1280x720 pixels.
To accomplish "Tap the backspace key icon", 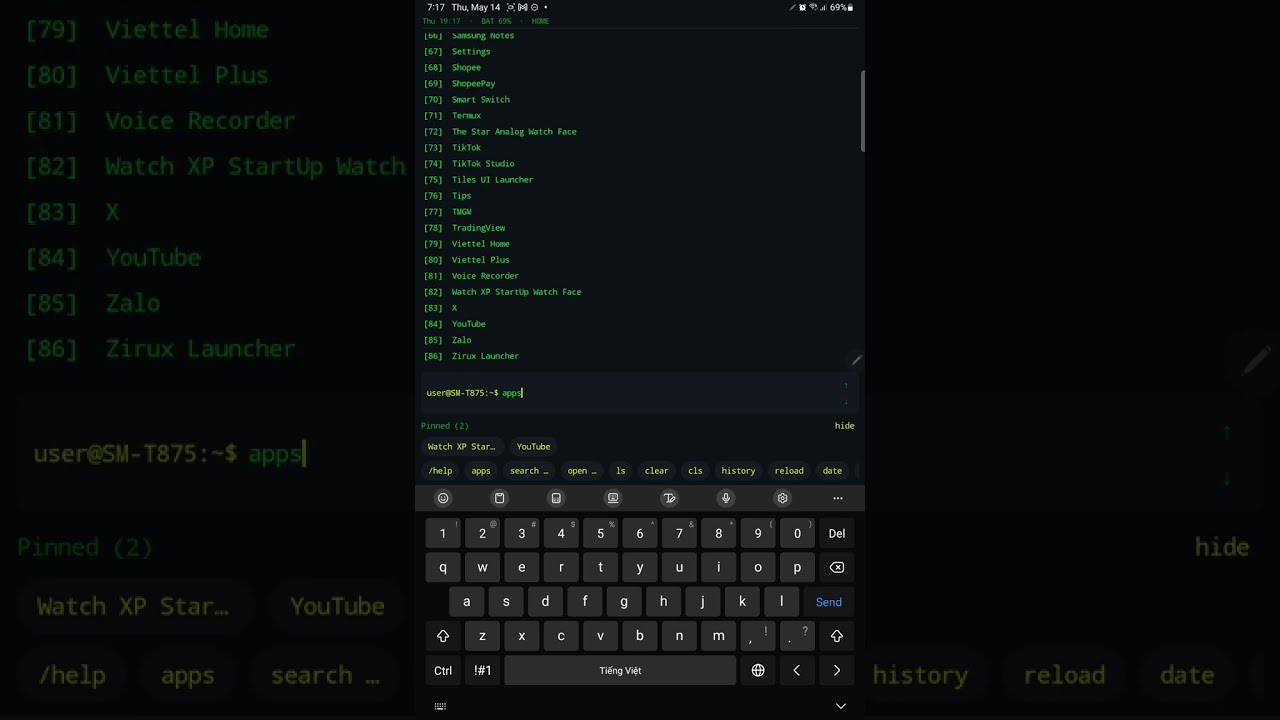I will coord(837,567).
